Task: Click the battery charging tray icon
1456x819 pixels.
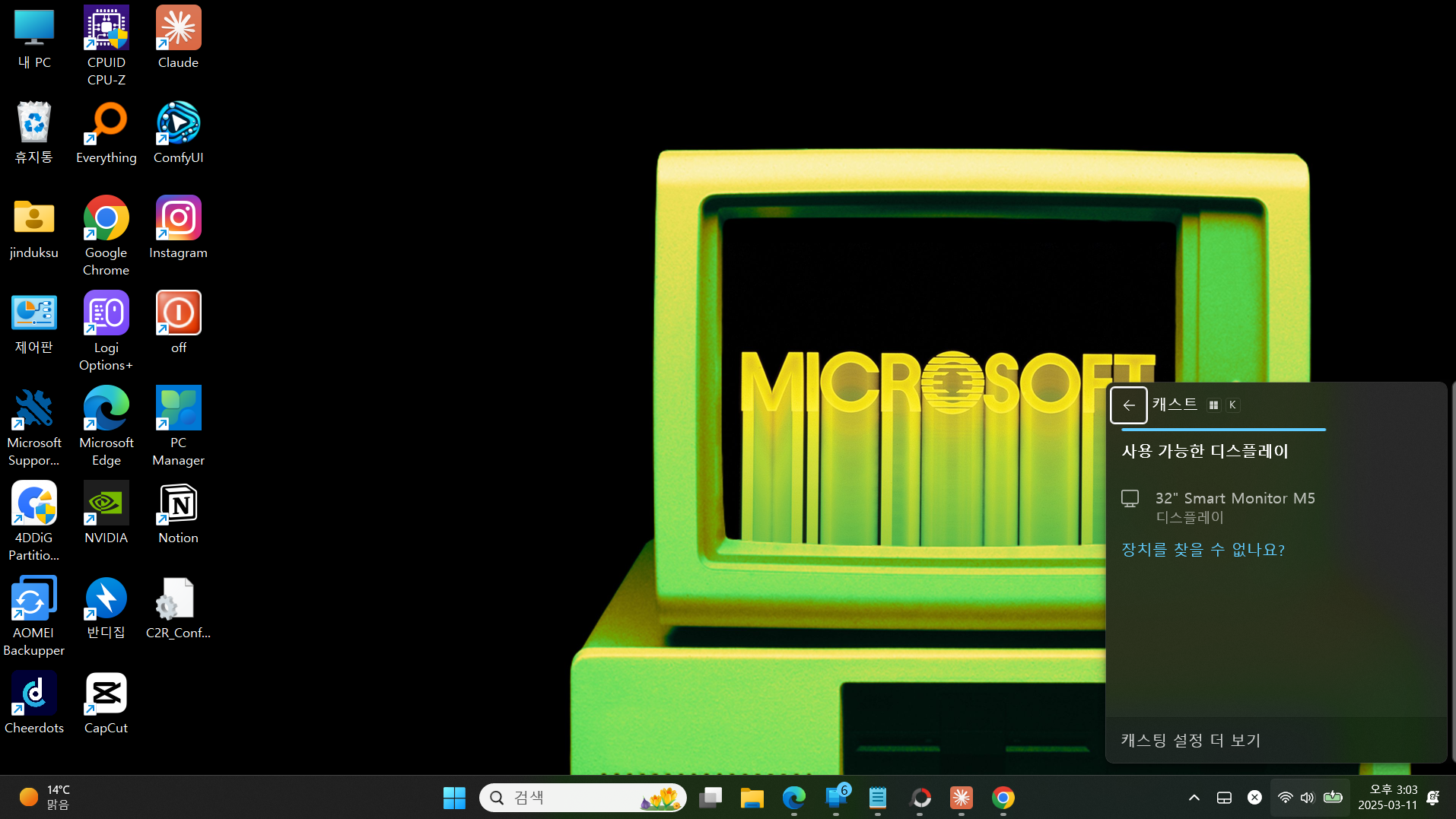Action: click(1333, 798)
